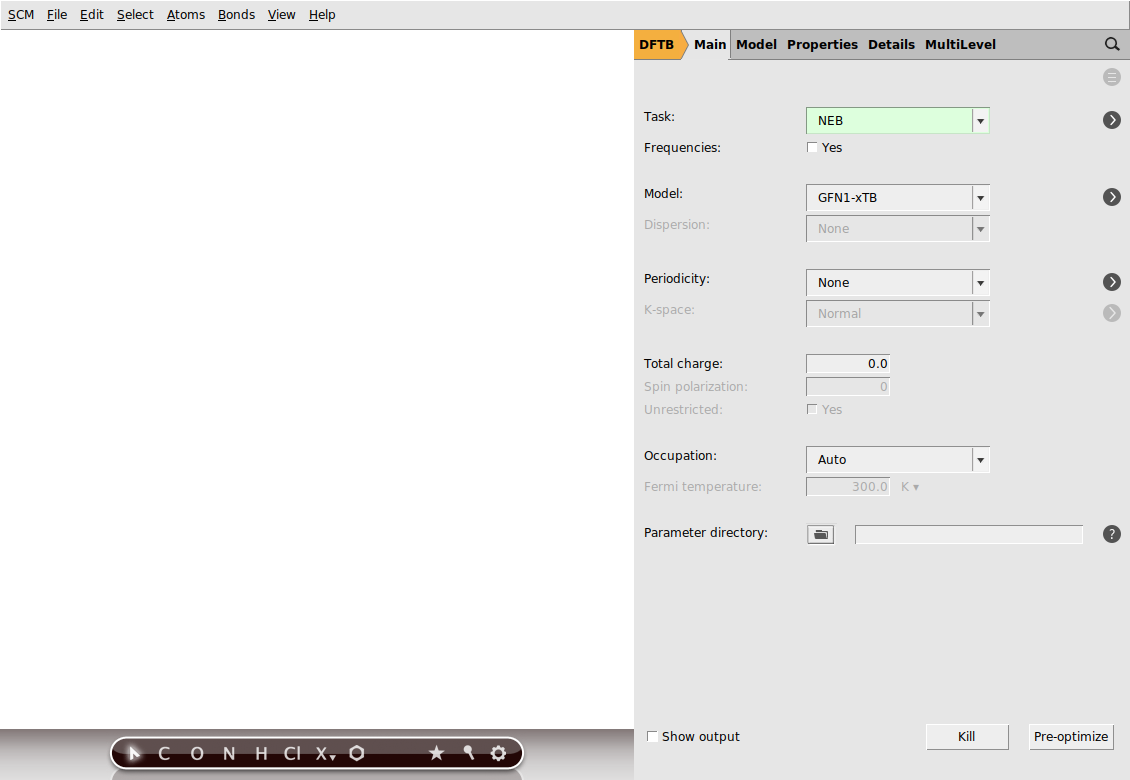The width and height of the screenshot is (1130, 780).
Task: Switch to the Properties tab
Action: point(822,44)
